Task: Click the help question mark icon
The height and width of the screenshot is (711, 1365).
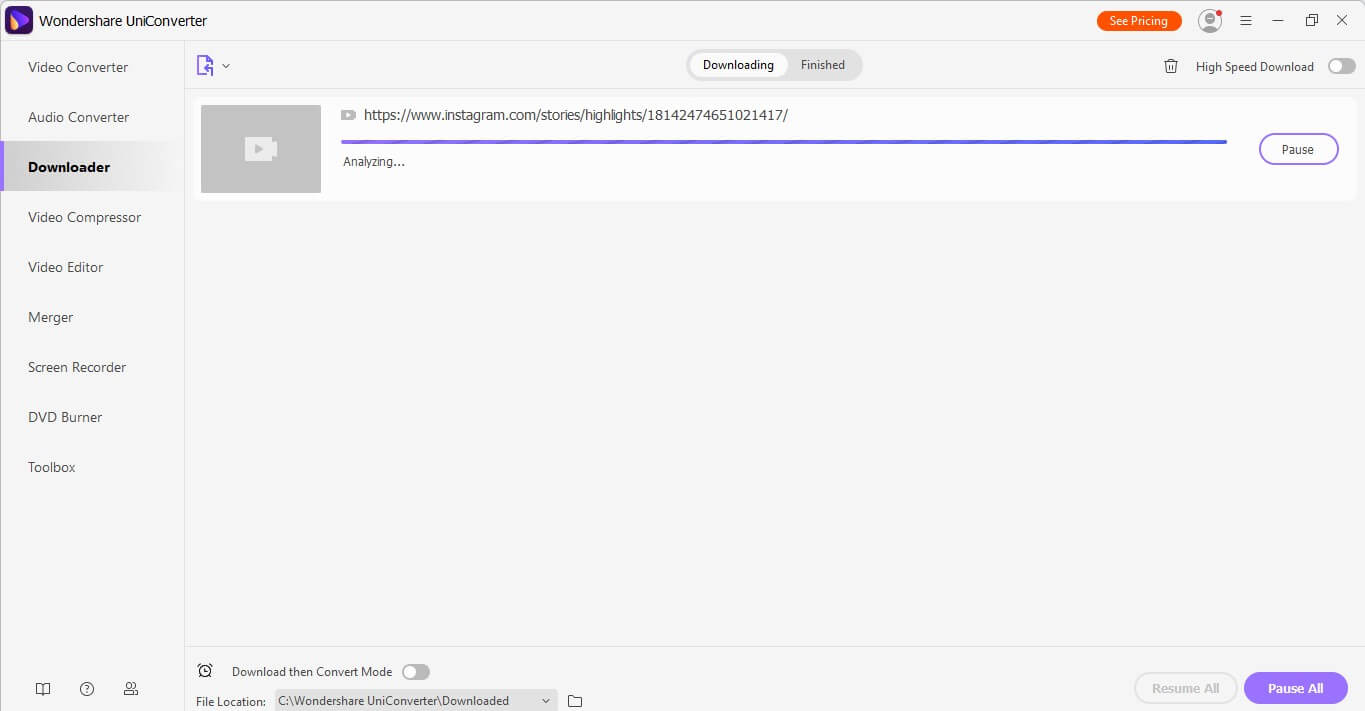Action: pos(87,689)
